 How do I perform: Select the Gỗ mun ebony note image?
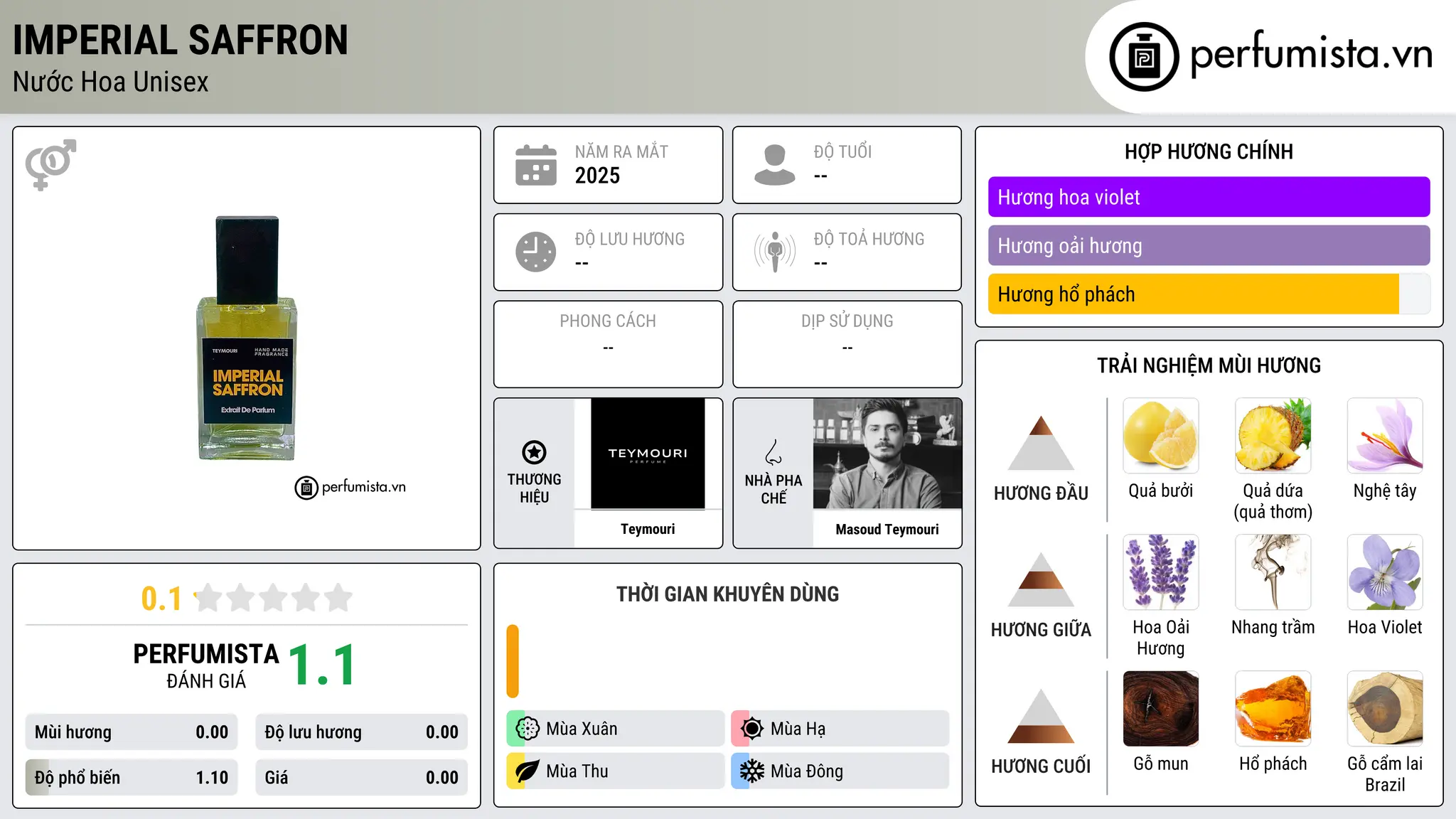1161,709
